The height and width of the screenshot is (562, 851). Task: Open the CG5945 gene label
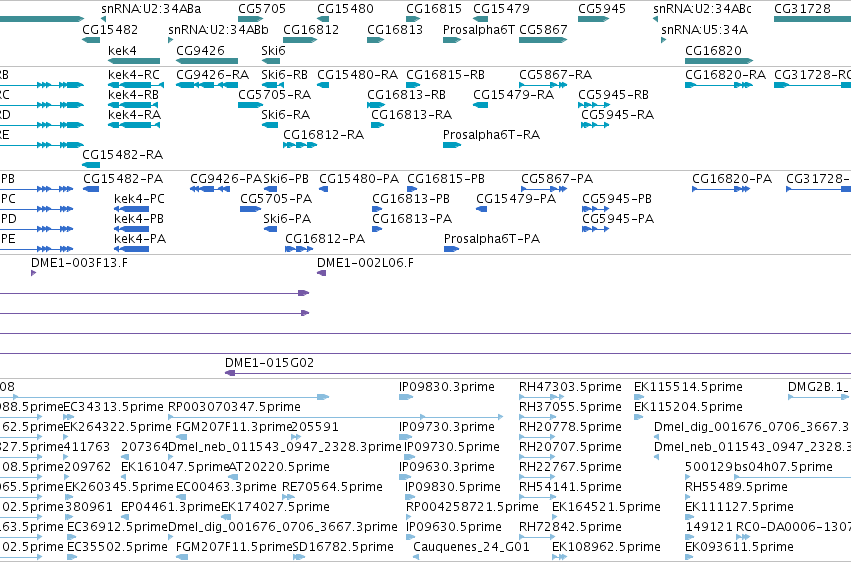click(x=602, y=9)
